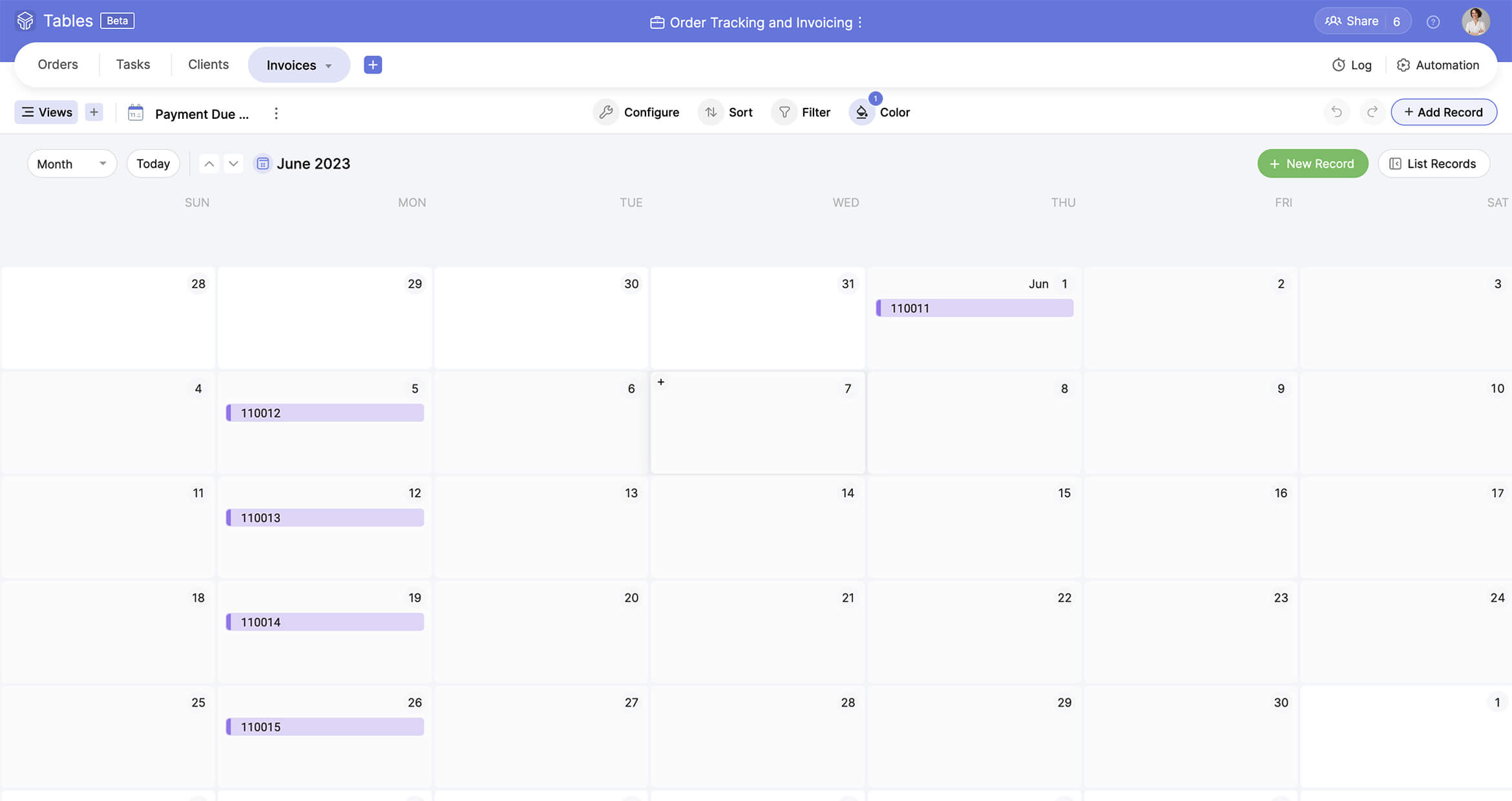Click the redo arrow icon
The height and width of the screenshot is (801, 1512).
pyautogui.click(x=1372, y=112)
